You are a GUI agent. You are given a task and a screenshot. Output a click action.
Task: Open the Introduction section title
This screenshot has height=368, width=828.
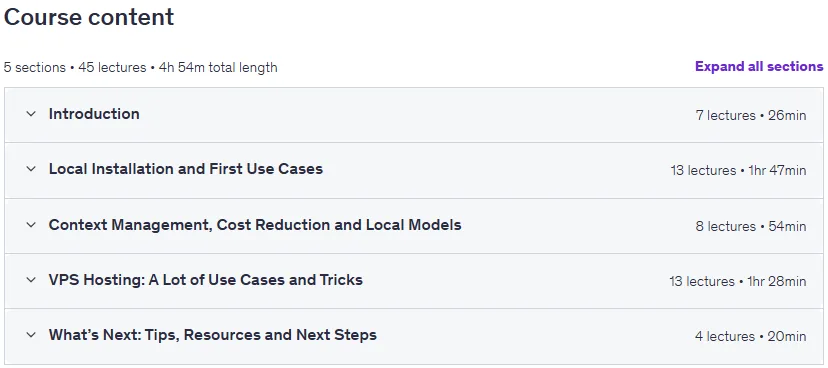(x=94, y=114)
